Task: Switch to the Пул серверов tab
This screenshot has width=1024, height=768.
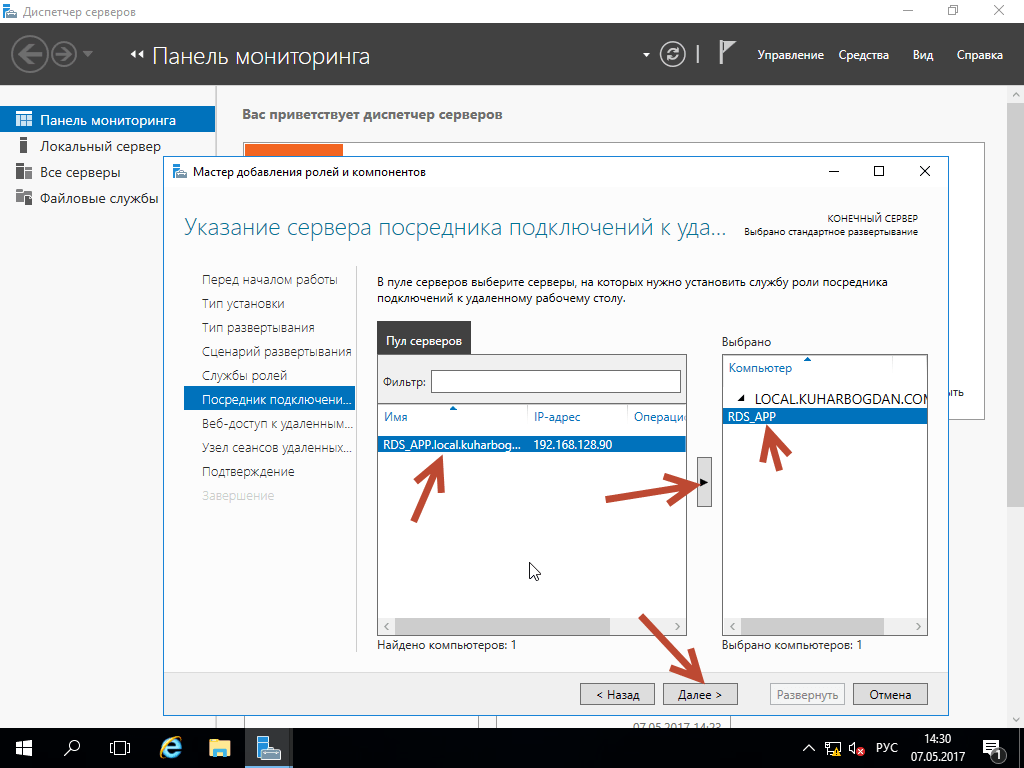Action: (x=424, y=340)
